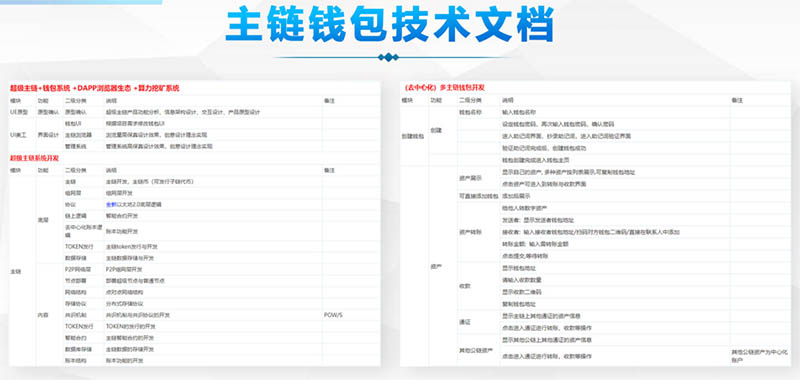Select the 数据存储 category cell
The width and height of the screenshot is (800, 380).
tap(75, 258)
